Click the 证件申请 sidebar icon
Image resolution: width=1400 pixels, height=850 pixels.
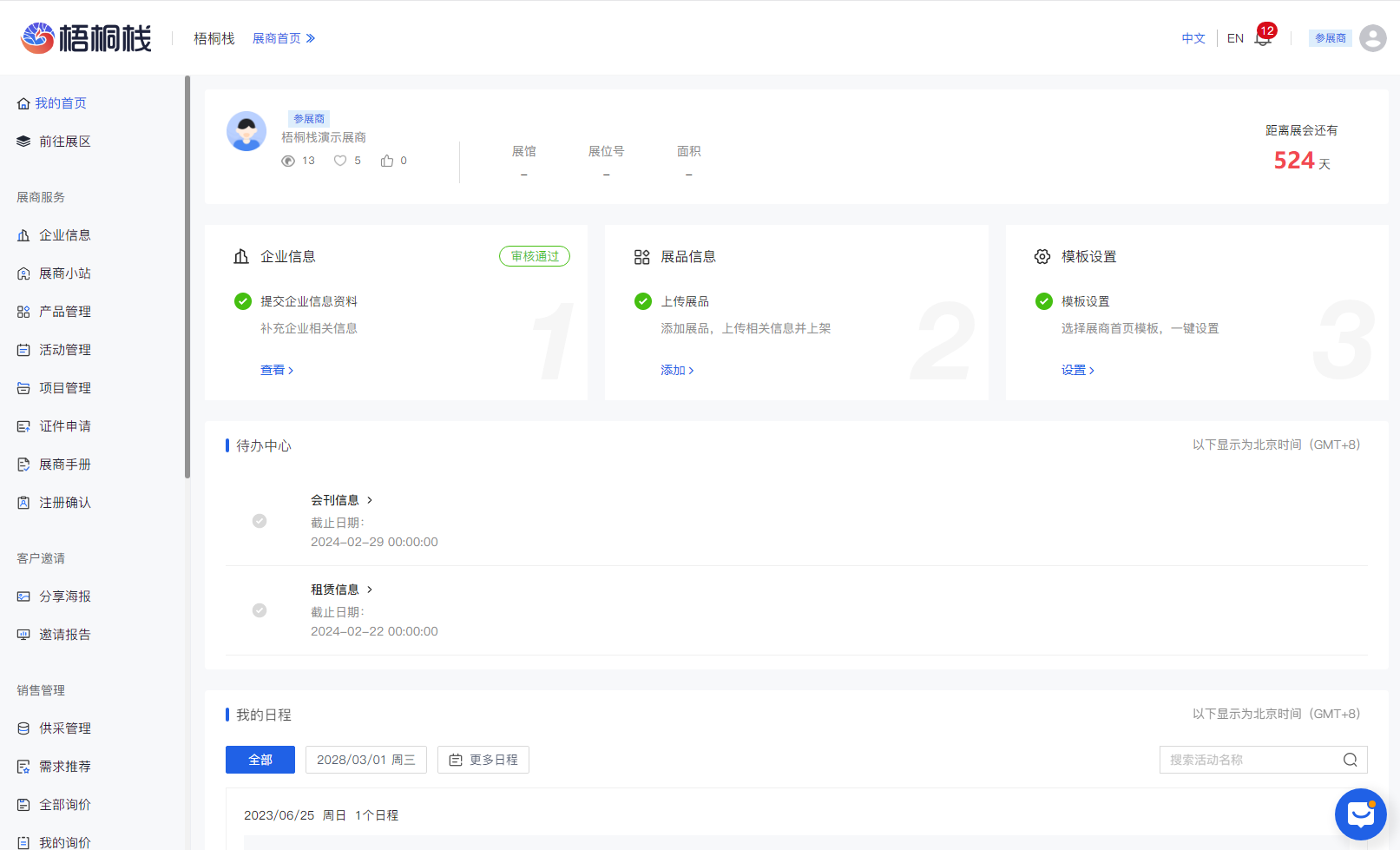(x=23, y=425)
